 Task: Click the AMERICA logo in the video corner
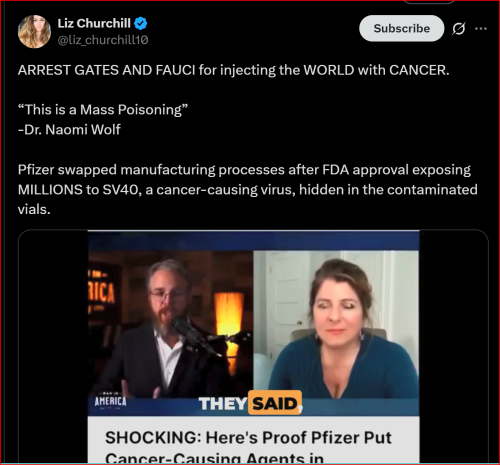click(x=110, y=401)
